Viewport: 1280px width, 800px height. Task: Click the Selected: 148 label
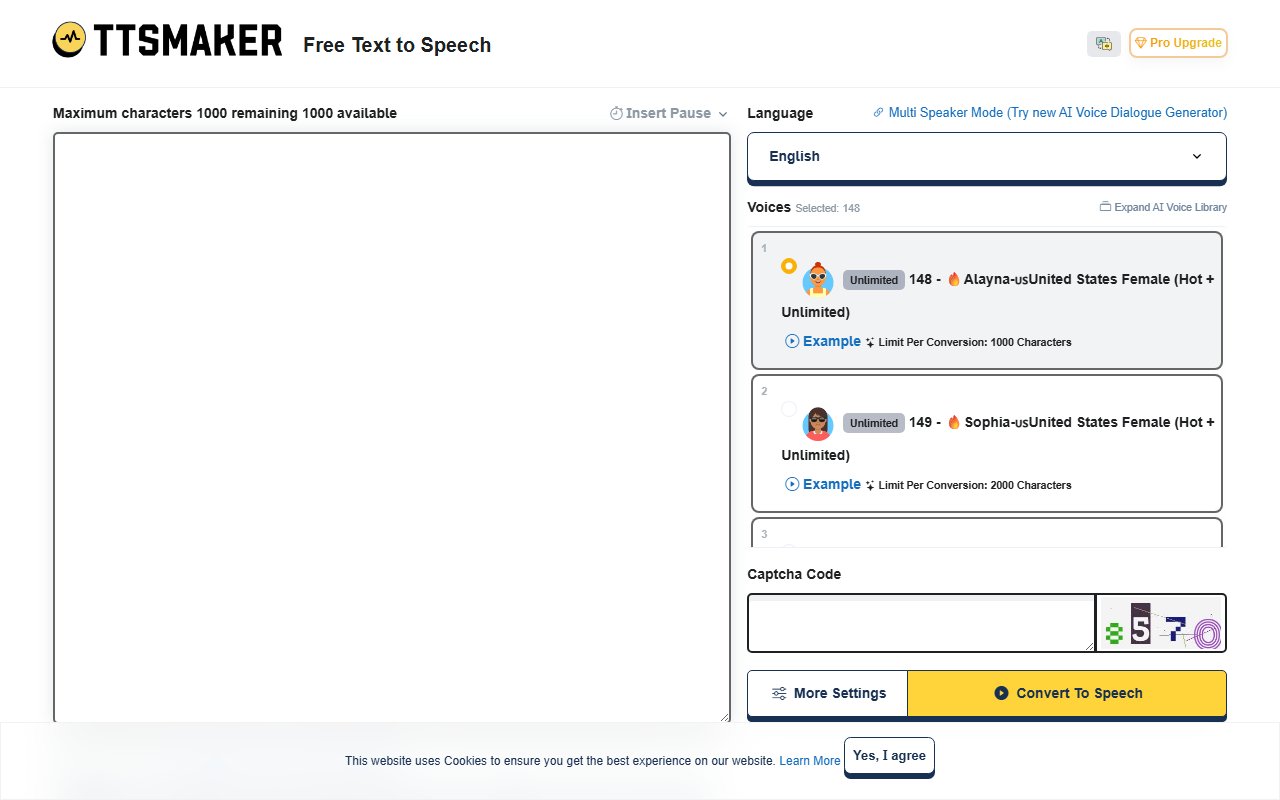(827, 208)
